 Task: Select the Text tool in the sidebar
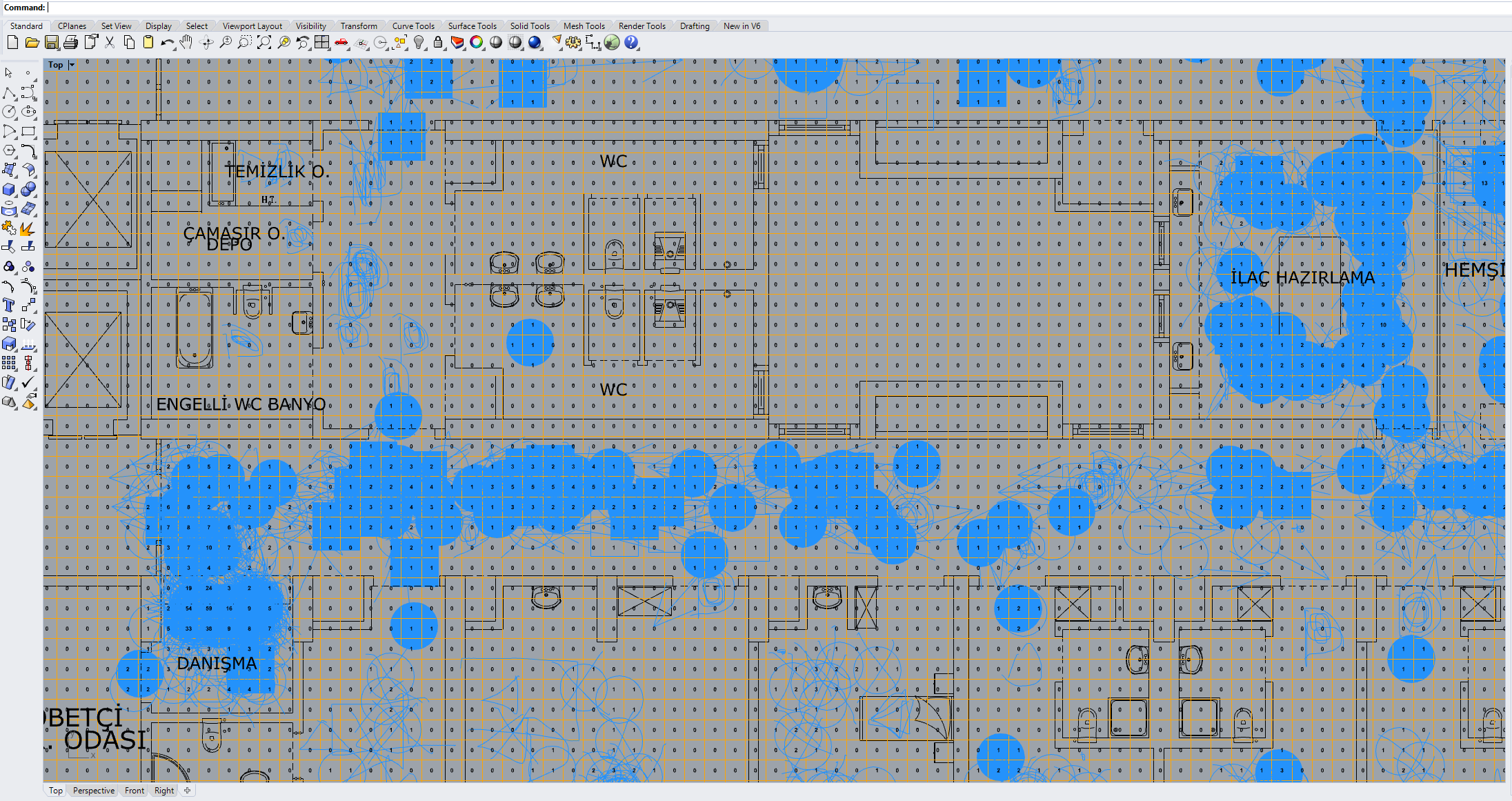10,305
